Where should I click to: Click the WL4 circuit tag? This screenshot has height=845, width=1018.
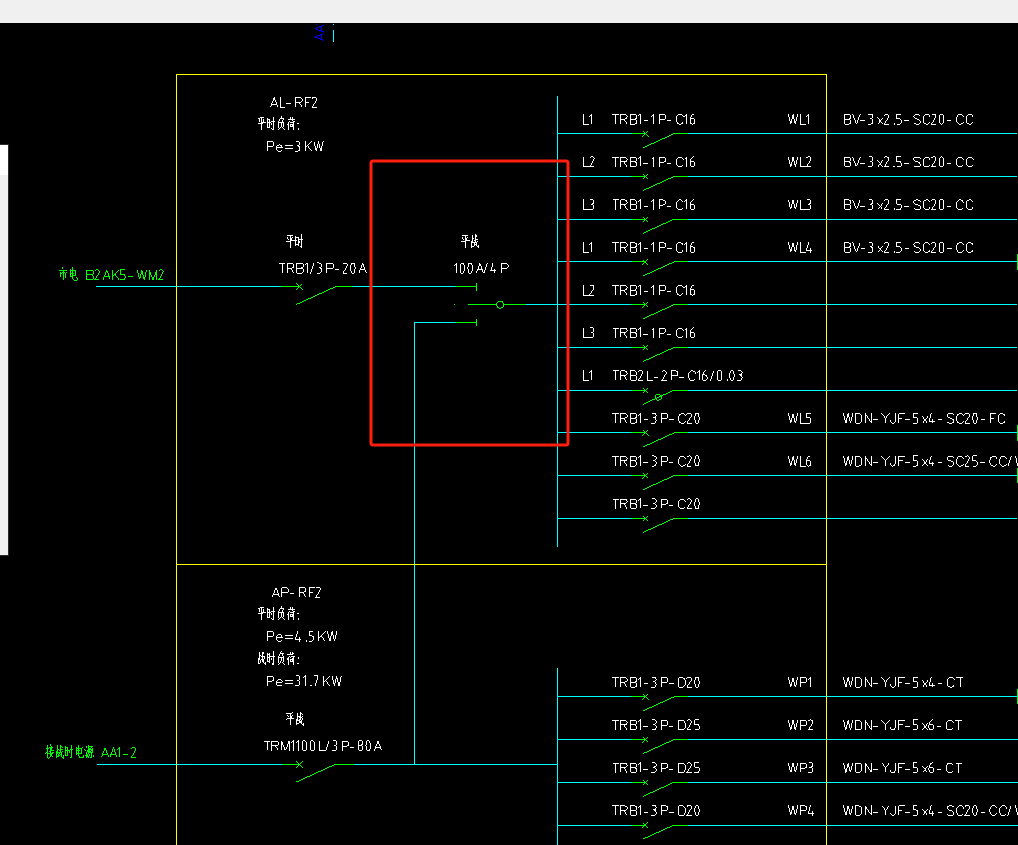(799, 248)
